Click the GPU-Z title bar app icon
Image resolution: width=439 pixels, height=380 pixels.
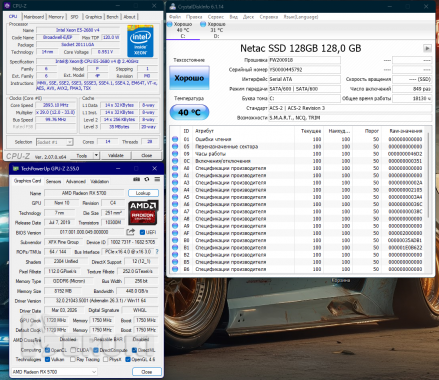[15, 169]
